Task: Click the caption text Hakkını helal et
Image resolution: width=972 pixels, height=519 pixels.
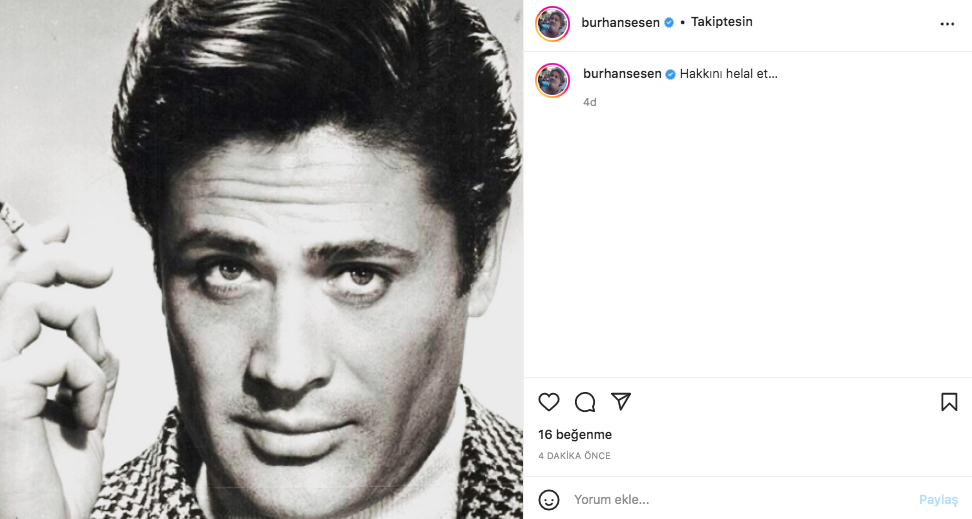Action: point(729,74)
